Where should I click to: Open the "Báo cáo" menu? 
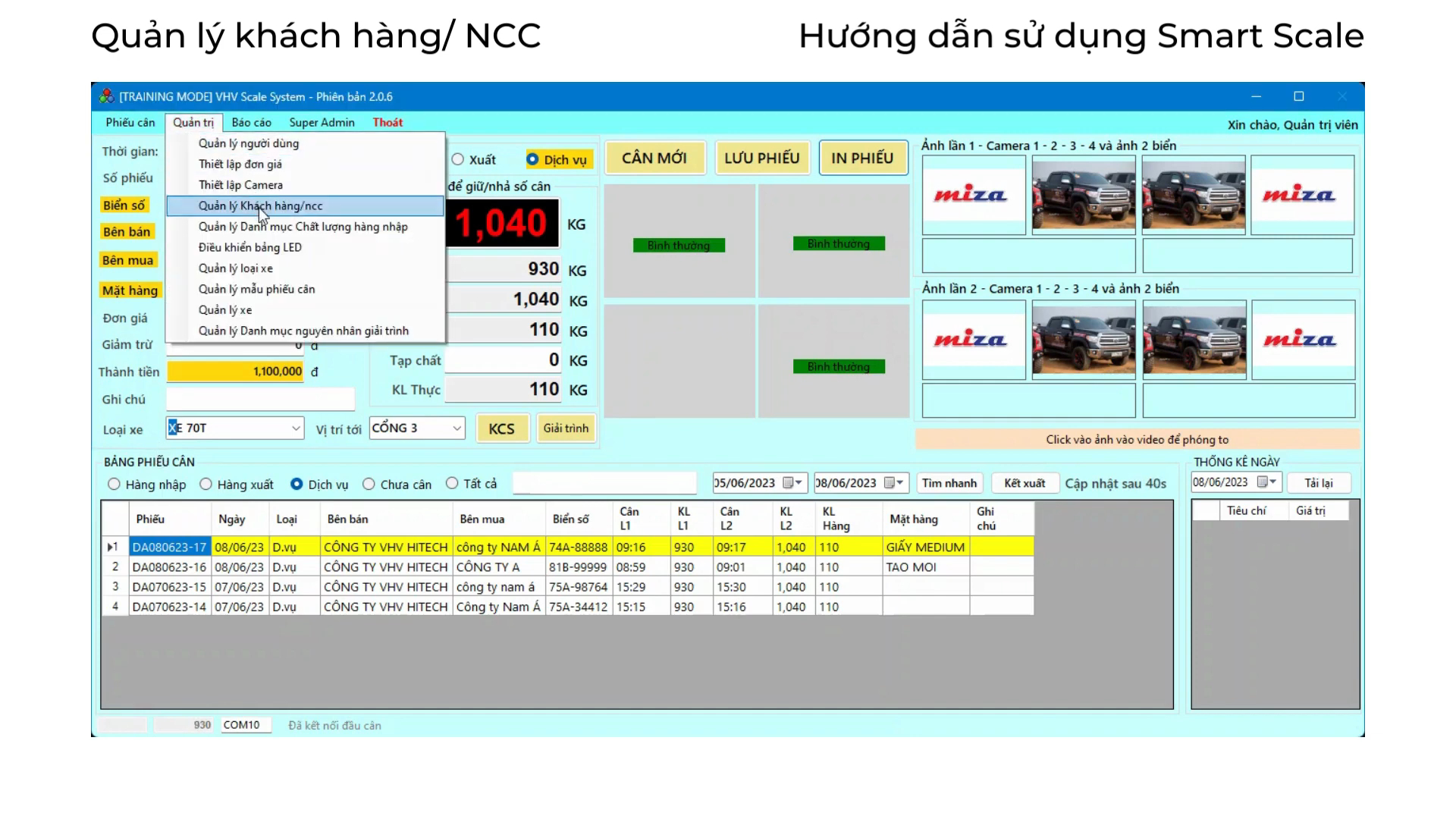tap(253, 122)
